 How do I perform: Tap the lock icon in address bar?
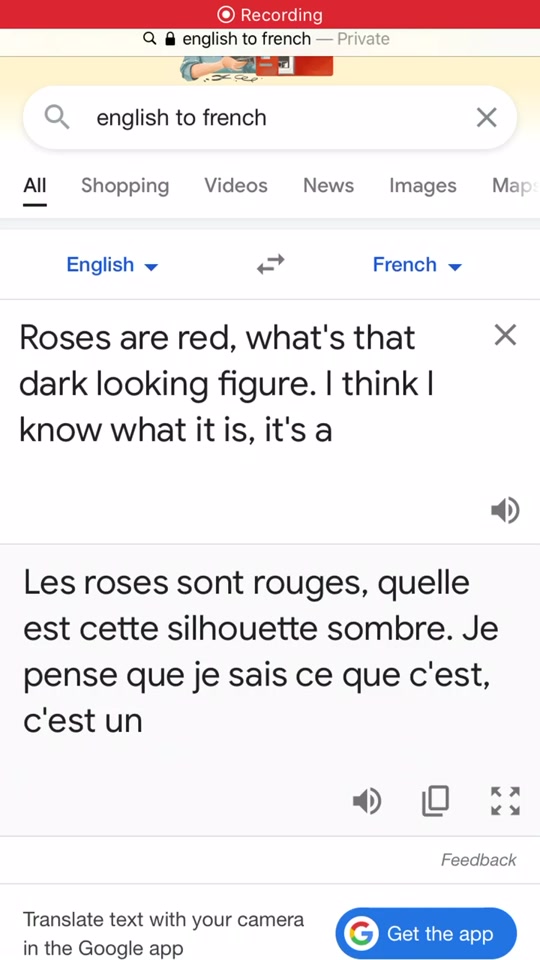click(x=171, y=39)
